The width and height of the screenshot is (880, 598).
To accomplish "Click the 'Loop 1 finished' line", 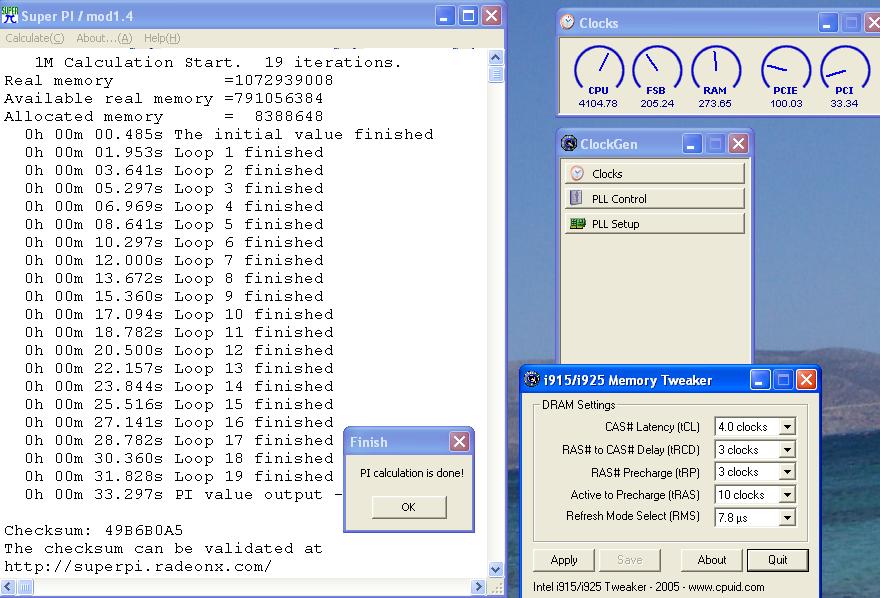I will 174,153.
